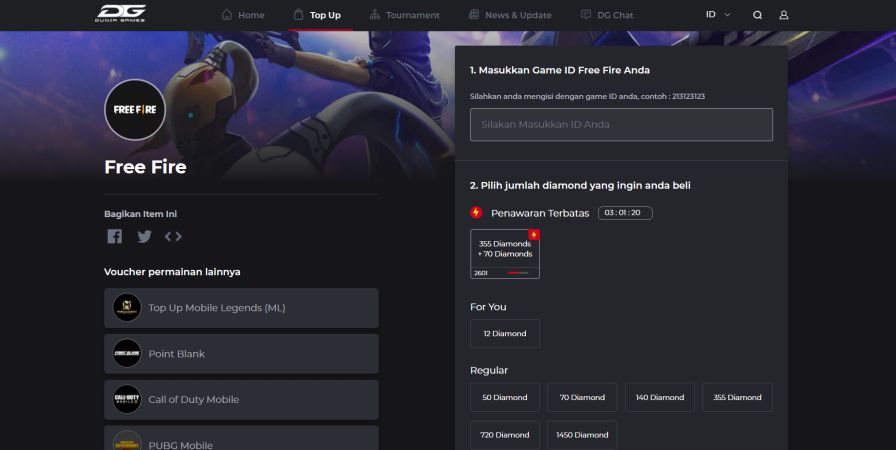The width and height of the screenshot is (896, 450).
Task: Click the News & Update nav icon
Action: [474, 14]
